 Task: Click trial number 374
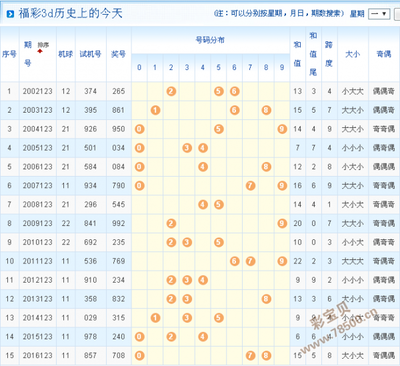point(90,91)
